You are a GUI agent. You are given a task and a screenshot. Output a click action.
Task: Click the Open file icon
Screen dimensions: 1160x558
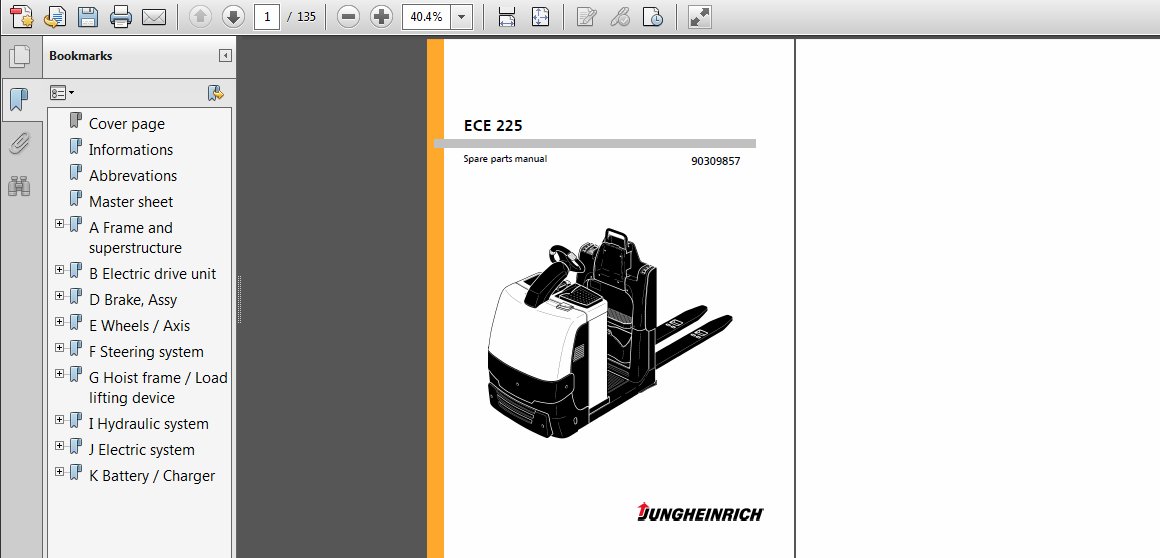(55, 16)
